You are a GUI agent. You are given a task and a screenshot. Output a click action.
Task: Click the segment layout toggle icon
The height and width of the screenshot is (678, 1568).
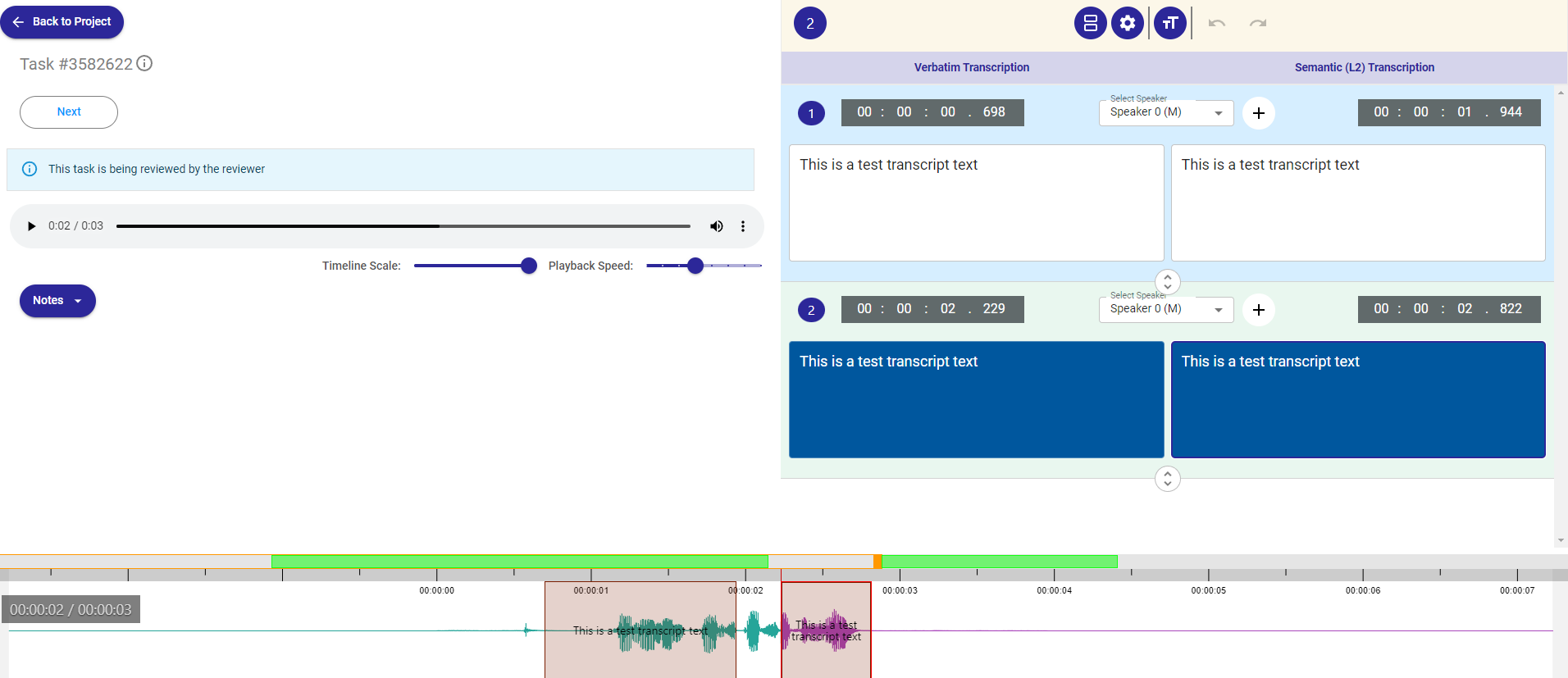[x=1091, y=23]
